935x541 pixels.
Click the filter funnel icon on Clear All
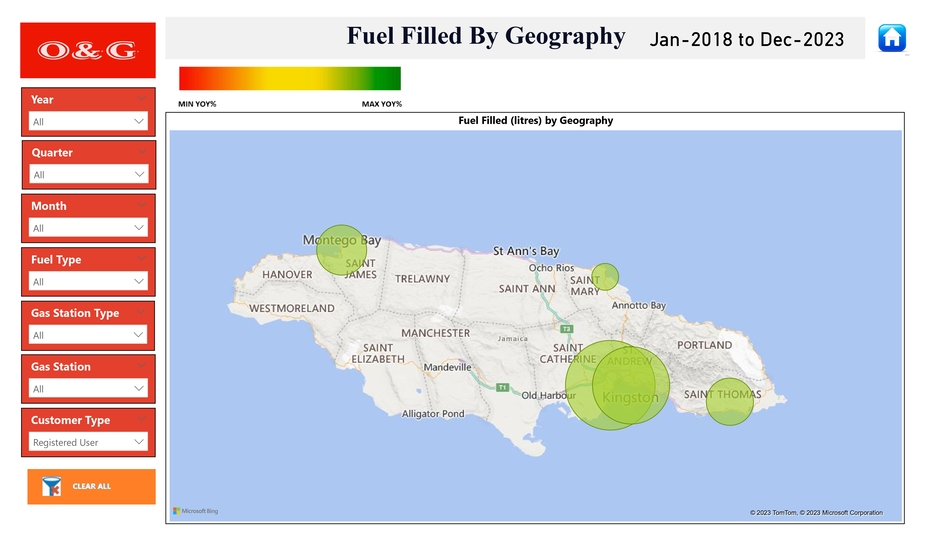[52, 487]
